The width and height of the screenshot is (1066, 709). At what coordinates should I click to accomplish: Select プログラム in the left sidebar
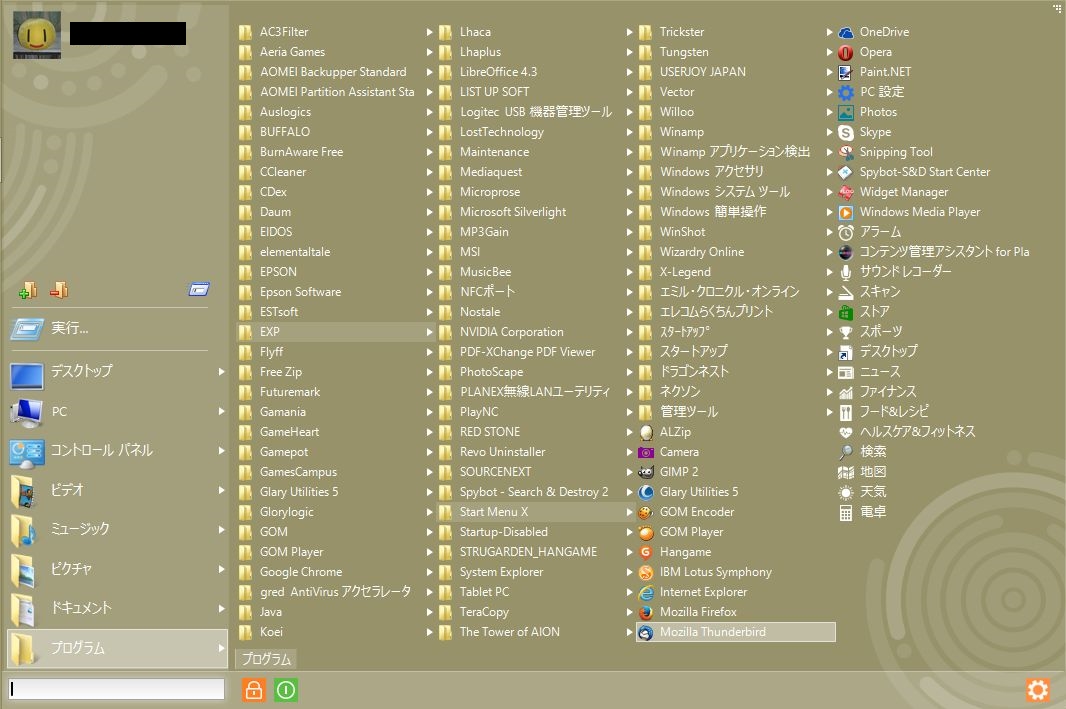click(117, 648)
